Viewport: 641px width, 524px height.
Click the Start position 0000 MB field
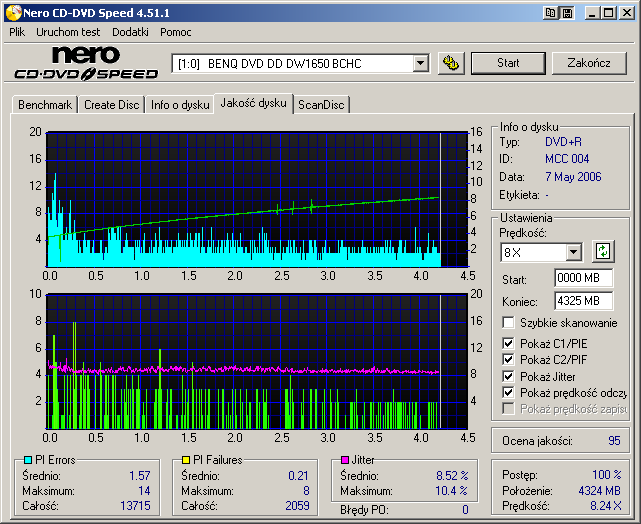[x=583, y=278]
